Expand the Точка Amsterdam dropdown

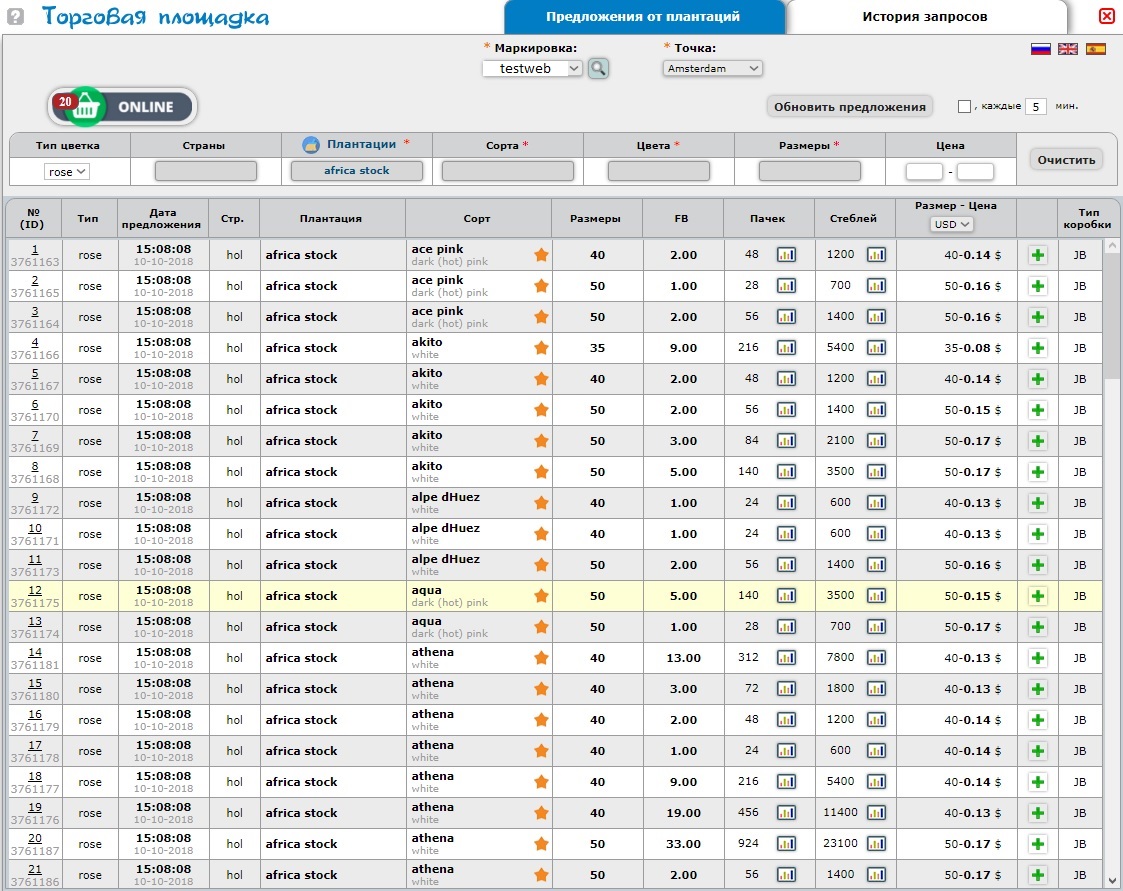(x=712, y=68)
